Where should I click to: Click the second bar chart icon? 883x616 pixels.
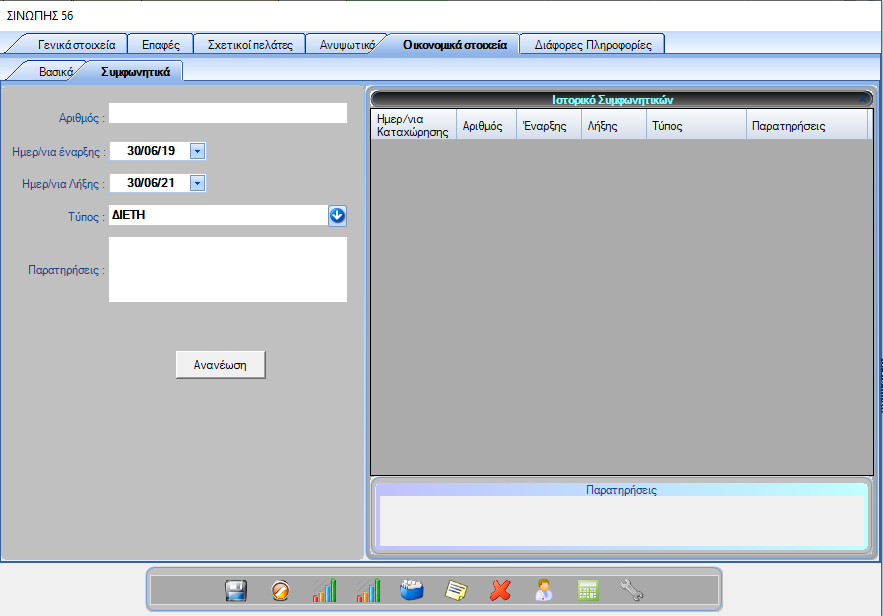point(369,591)
